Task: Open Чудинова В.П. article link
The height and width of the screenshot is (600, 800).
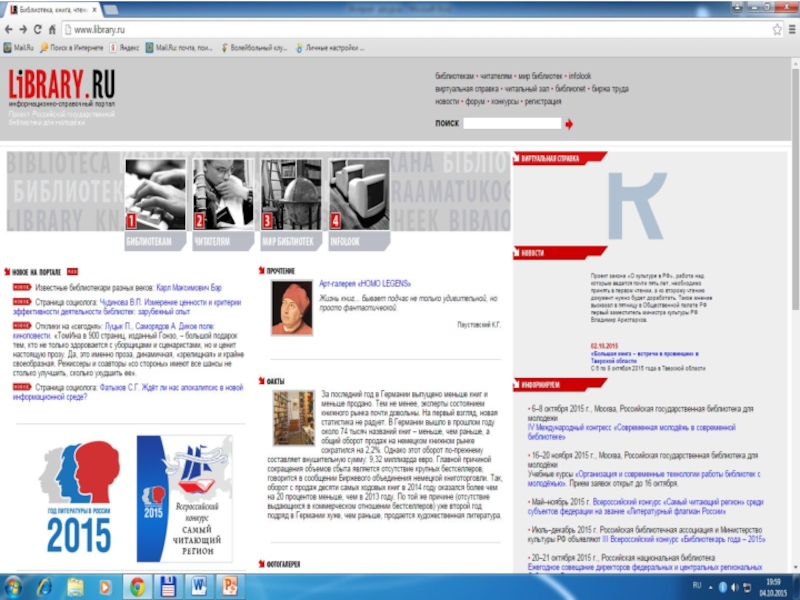Action: pyautogui.click(x=127, y=307)
